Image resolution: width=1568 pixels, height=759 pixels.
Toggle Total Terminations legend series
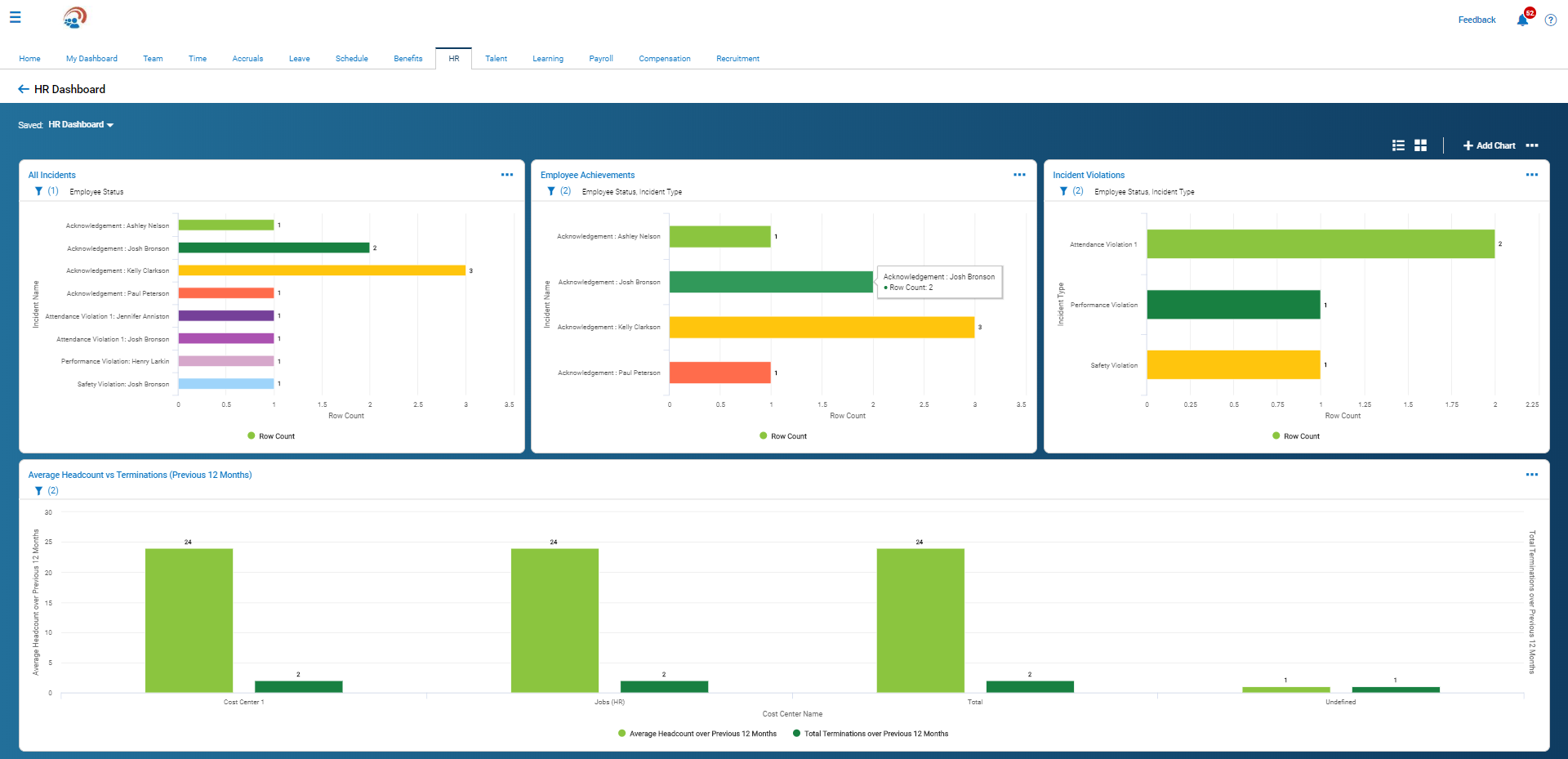click(871, 734)
